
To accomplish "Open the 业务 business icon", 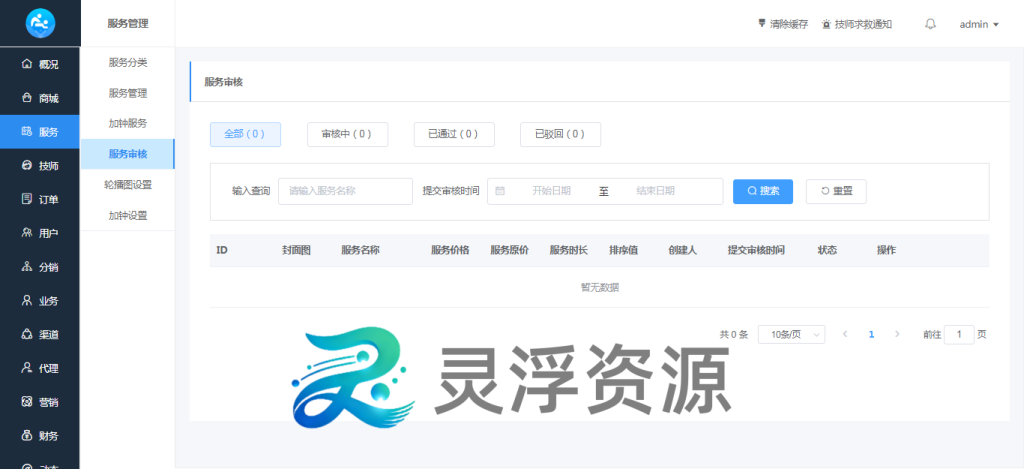I will click(x=27, y=301).
